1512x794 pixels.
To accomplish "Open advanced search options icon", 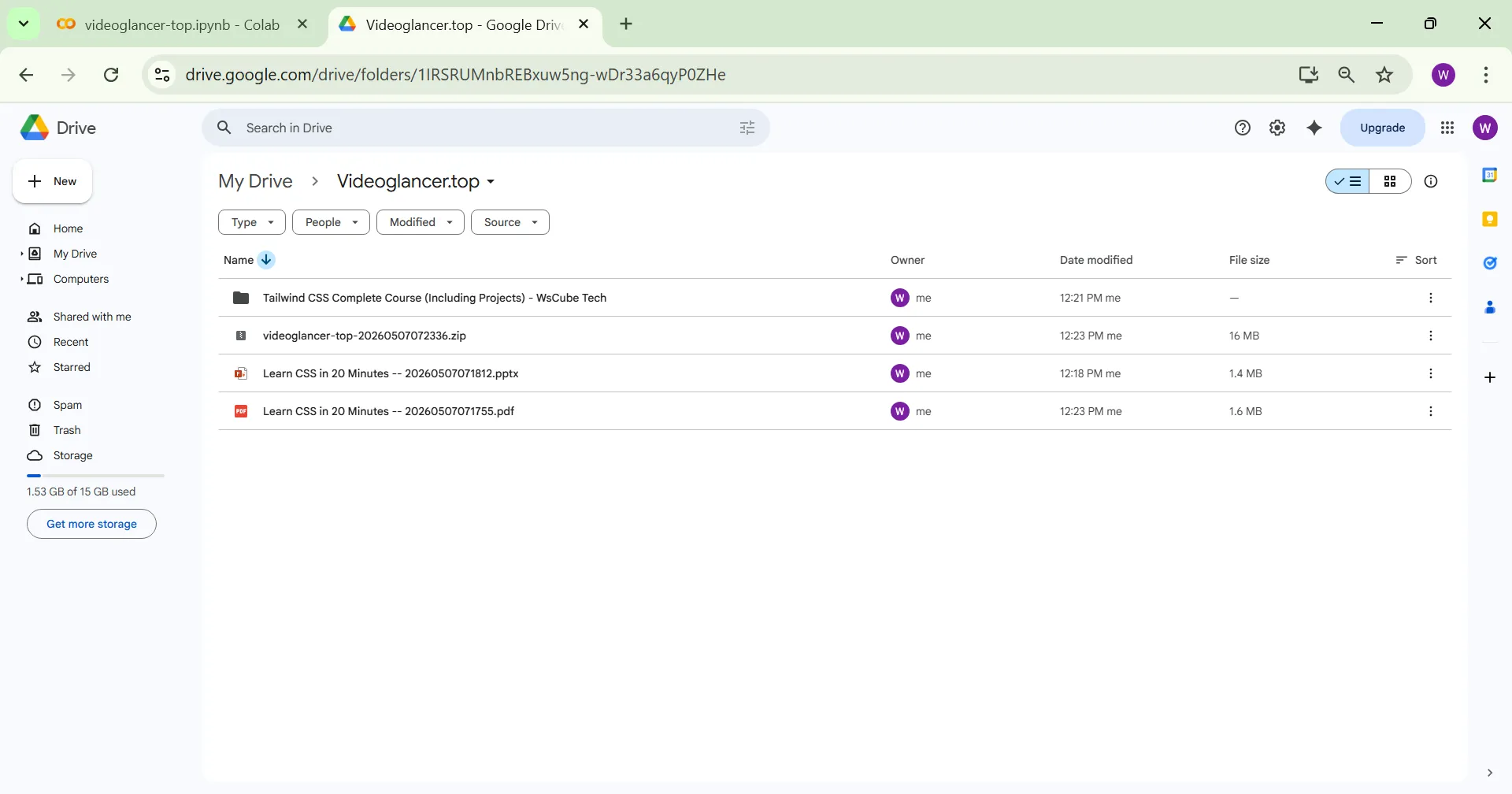I will (x=747, y=128).
